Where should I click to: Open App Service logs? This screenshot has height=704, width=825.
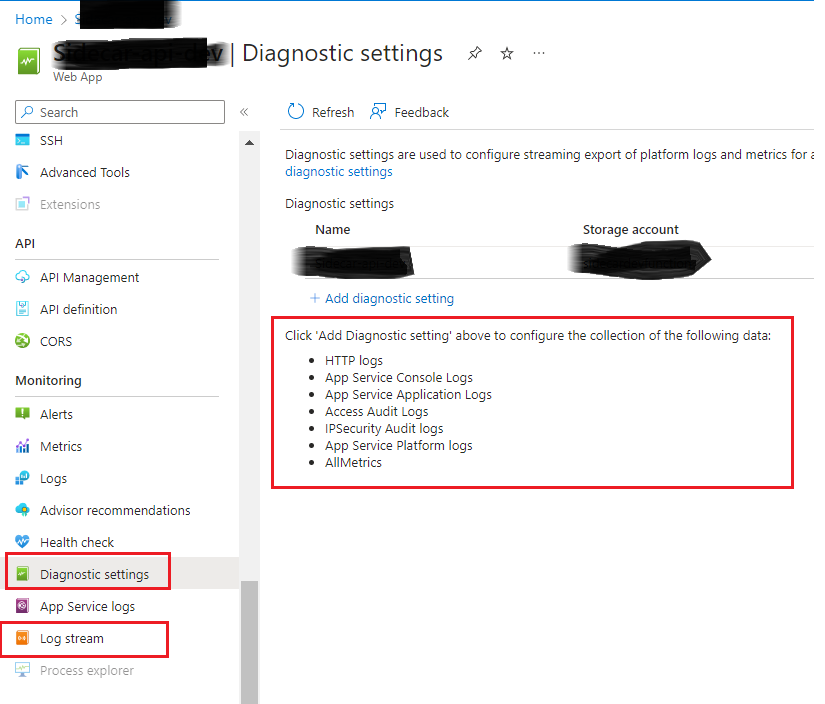(x=87, y=607)
